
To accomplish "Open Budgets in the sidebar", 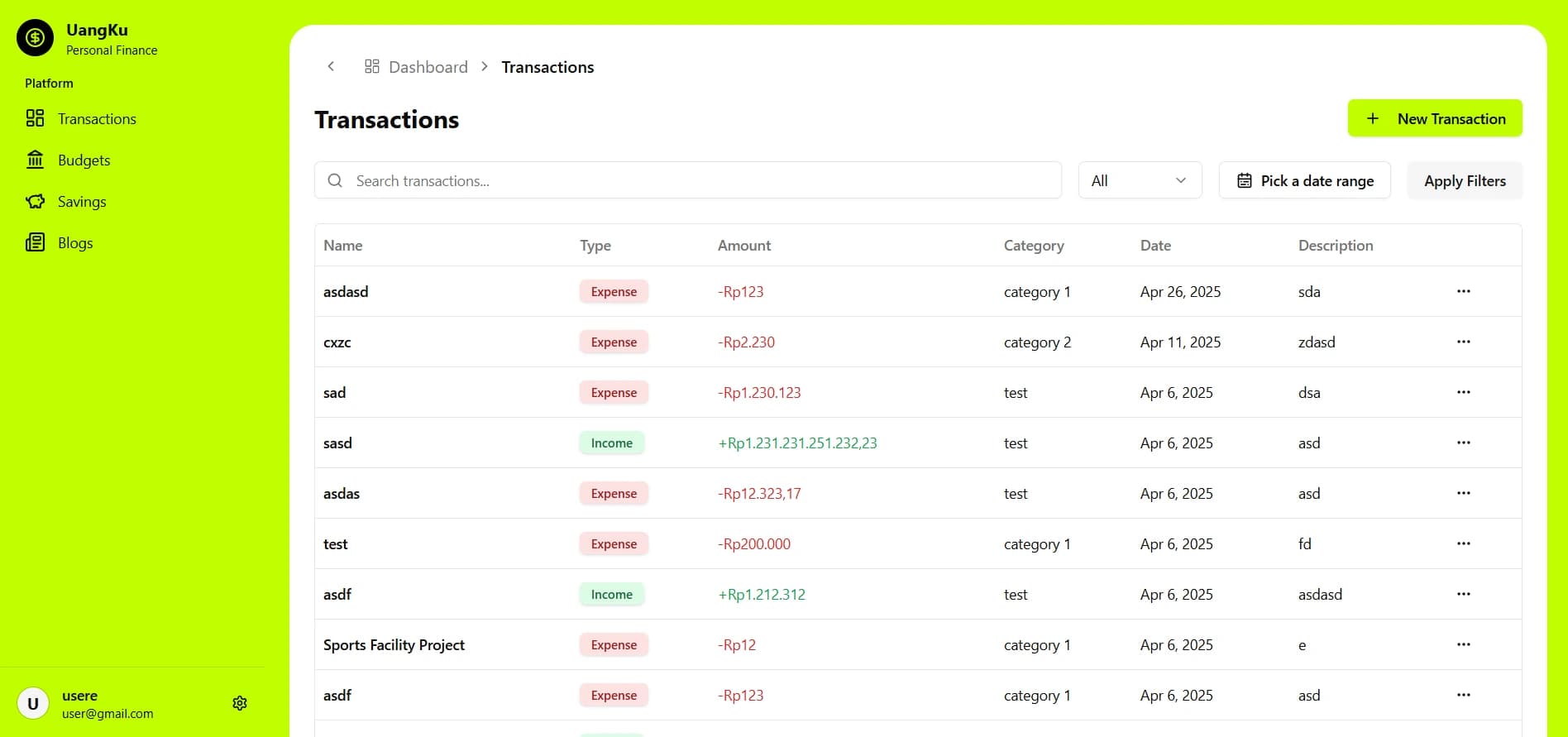I will click(x=68, y=160).
